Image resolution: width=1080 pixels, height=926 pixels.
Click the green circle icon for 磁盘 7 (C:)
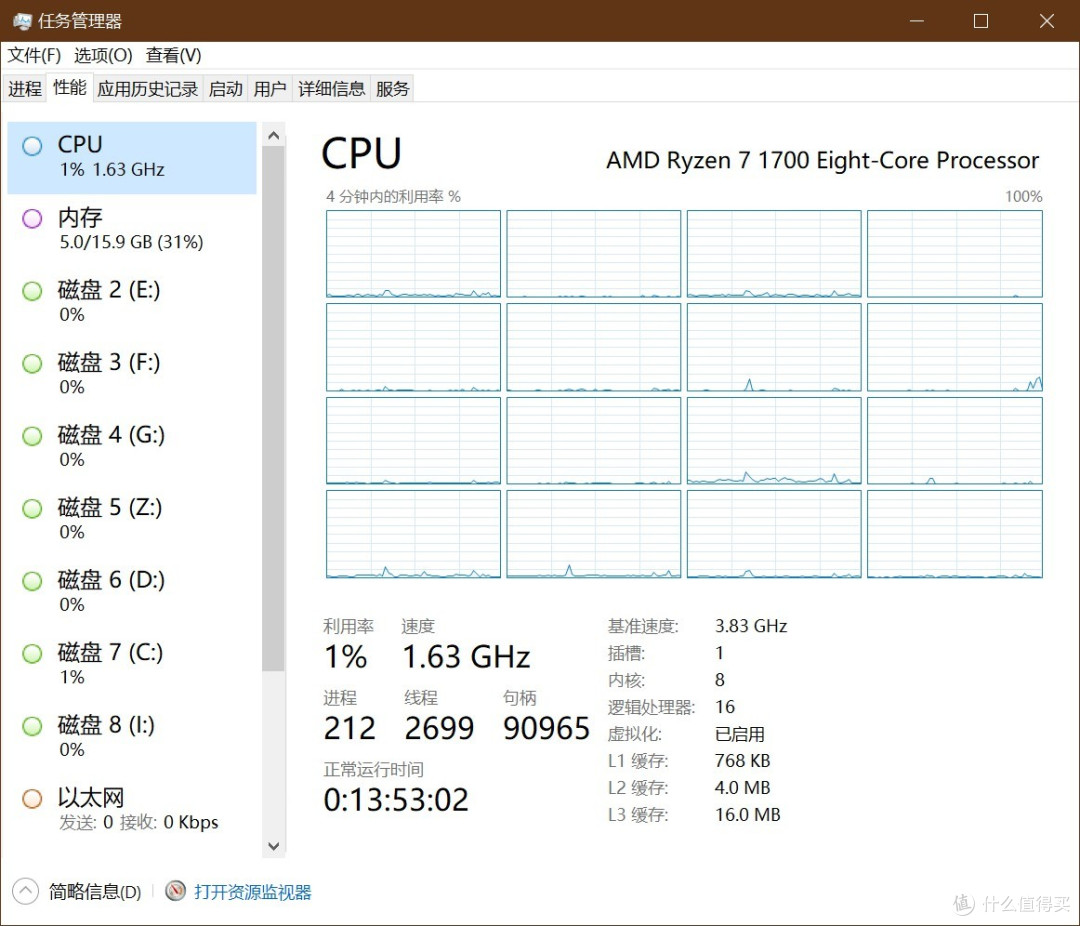32,653
